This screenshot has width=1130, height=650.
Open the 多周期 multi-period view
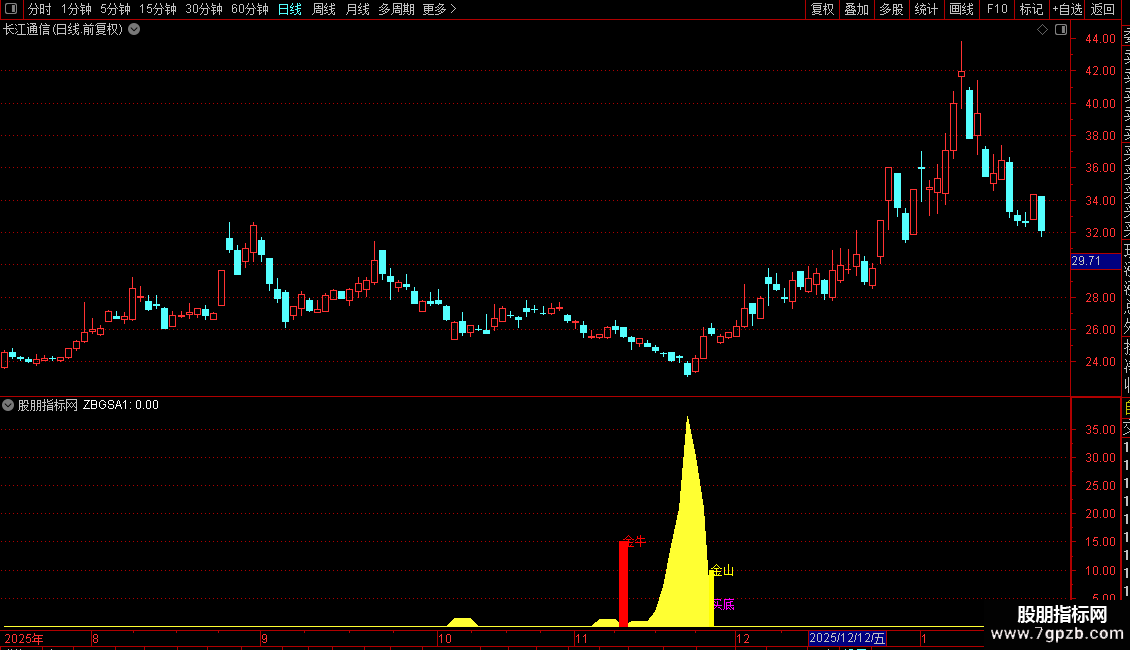point(396,9)
